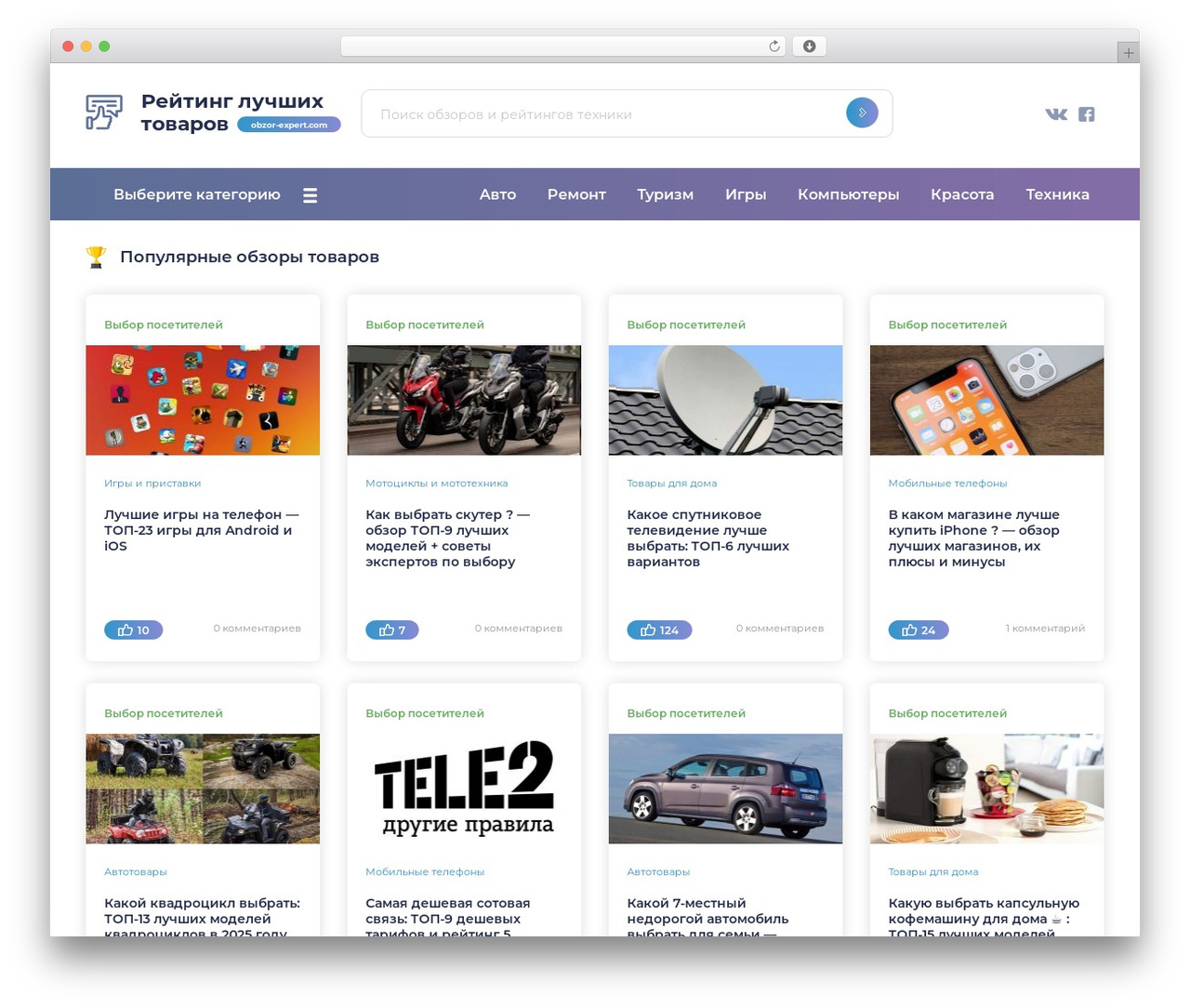Click the coffee machine thumbnail
This screenshot has height=1008, width=1190.
click(x=986, y=789)
